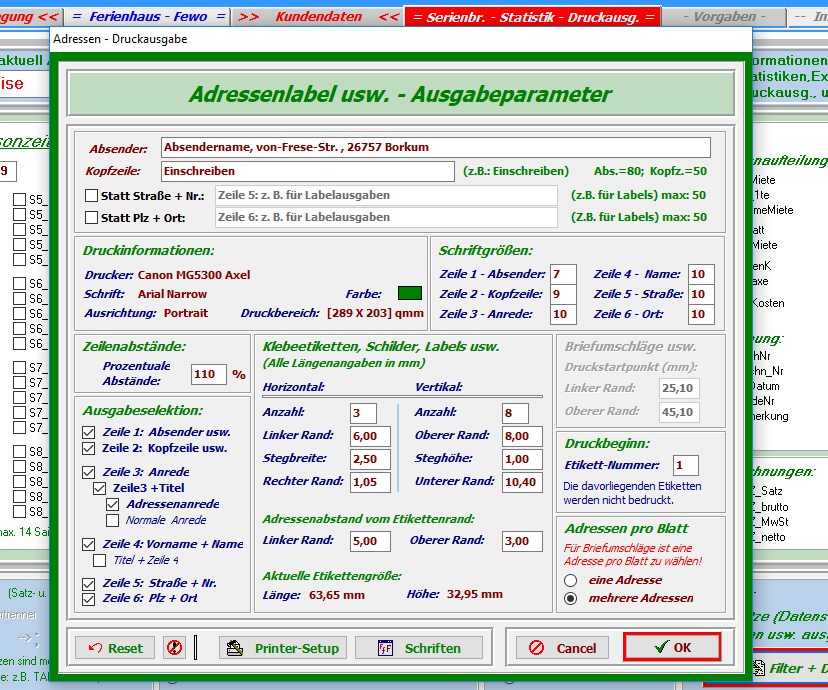
Task: Enable Statt Straße + Nr. checkbox
Action: point(92,195)
